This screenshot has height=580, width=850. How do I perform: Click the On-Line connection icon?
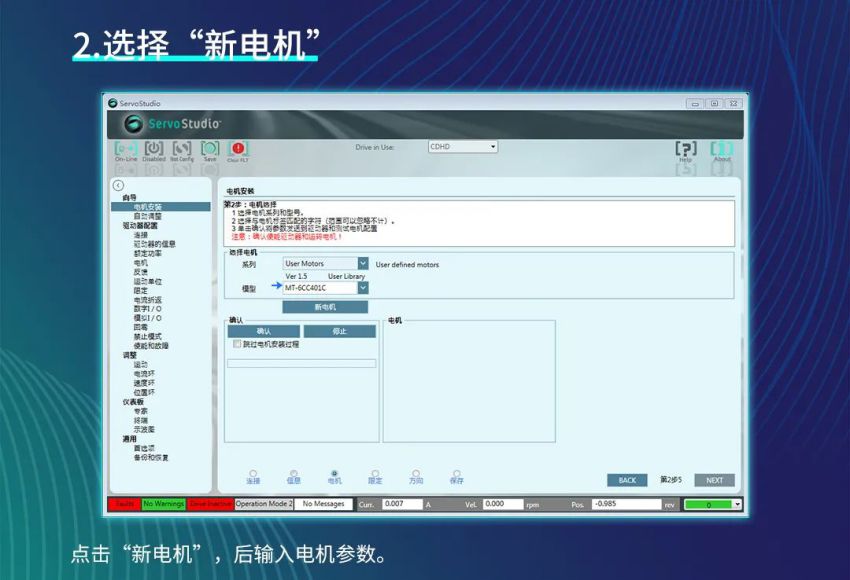125,148
